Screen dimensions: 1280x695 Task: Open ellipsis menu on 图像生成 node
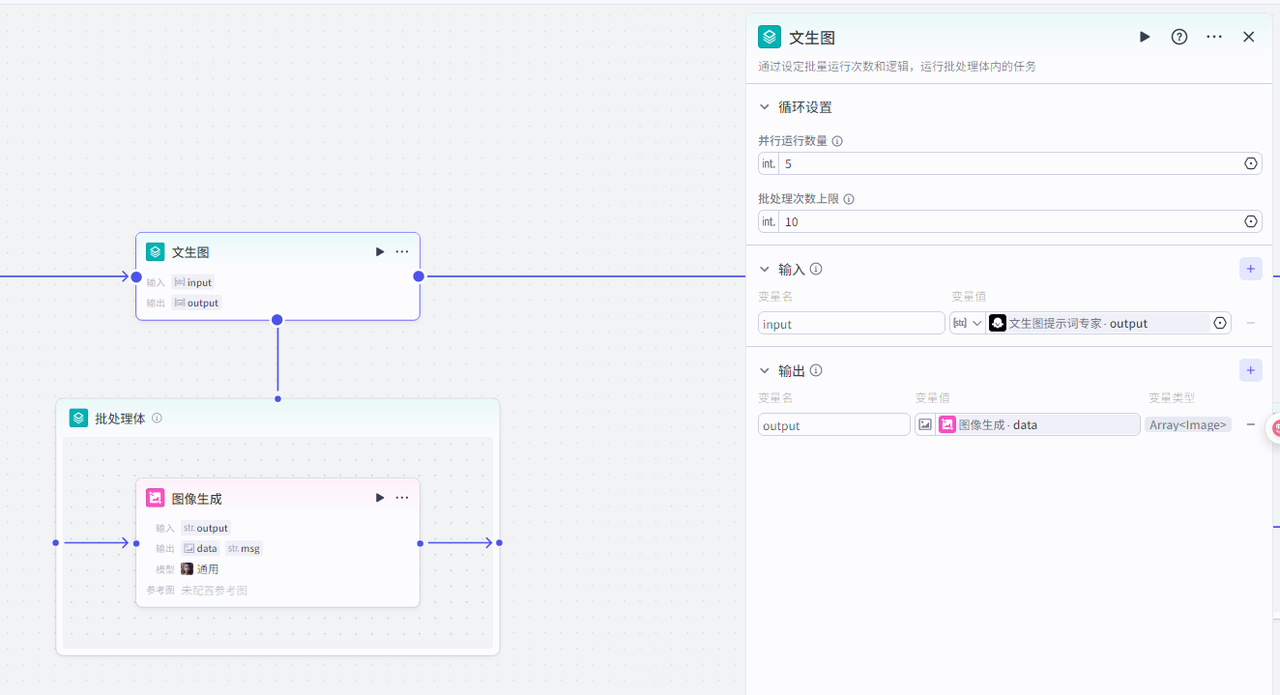coord(402,498)
